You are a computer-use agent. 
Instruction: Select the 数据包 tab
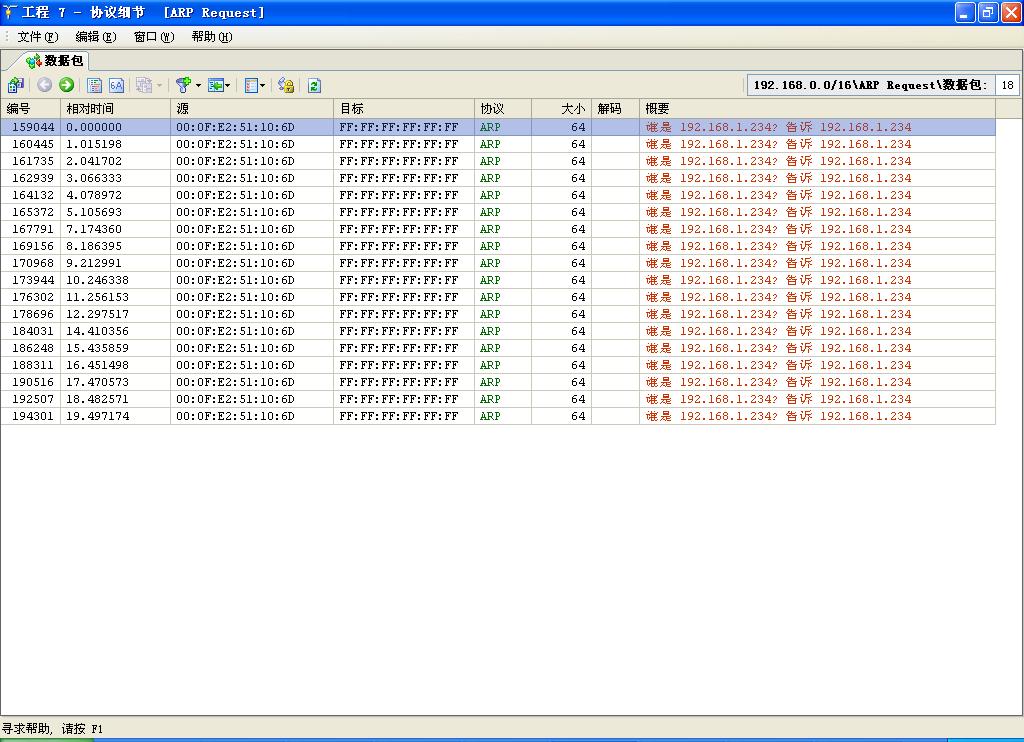(56, 61)
